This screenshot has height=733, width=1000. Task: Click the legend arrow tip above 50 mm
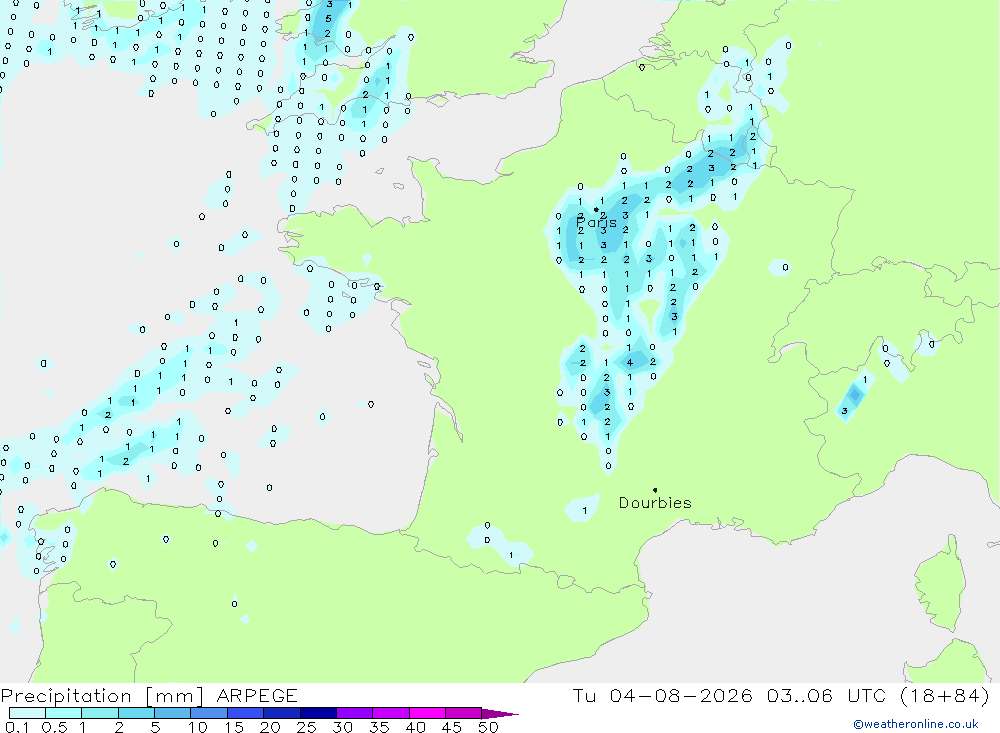pos(501,714)
